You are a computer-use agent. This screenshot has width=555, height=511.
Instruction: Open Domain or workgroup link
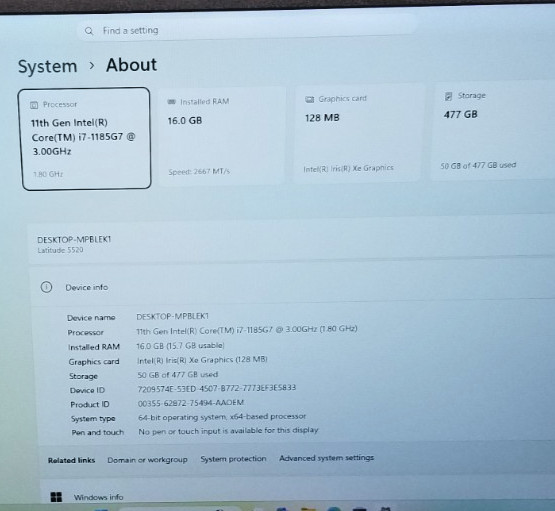click(147, 460)
